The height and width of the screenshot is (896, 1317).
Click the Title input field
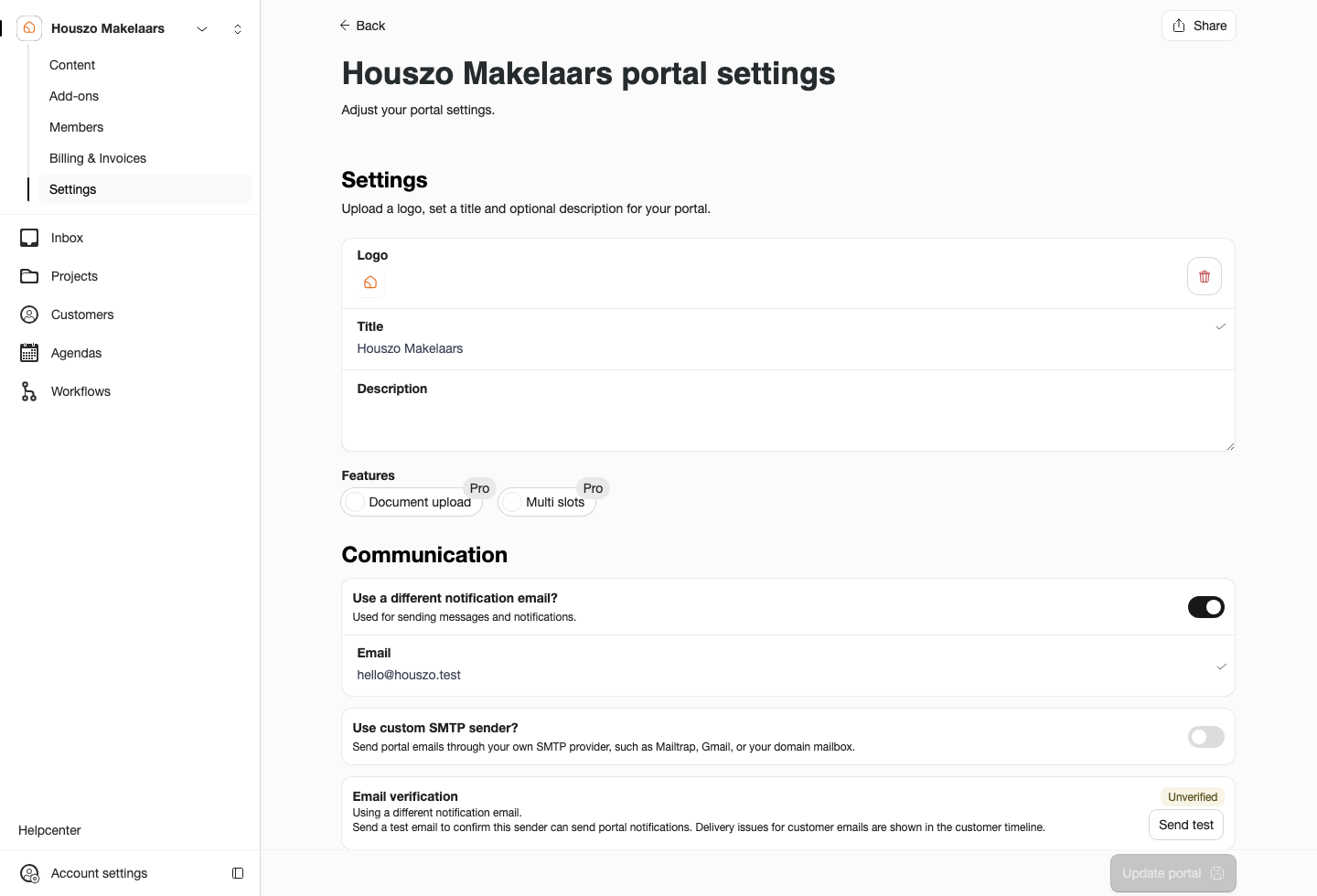coord(788,339)
